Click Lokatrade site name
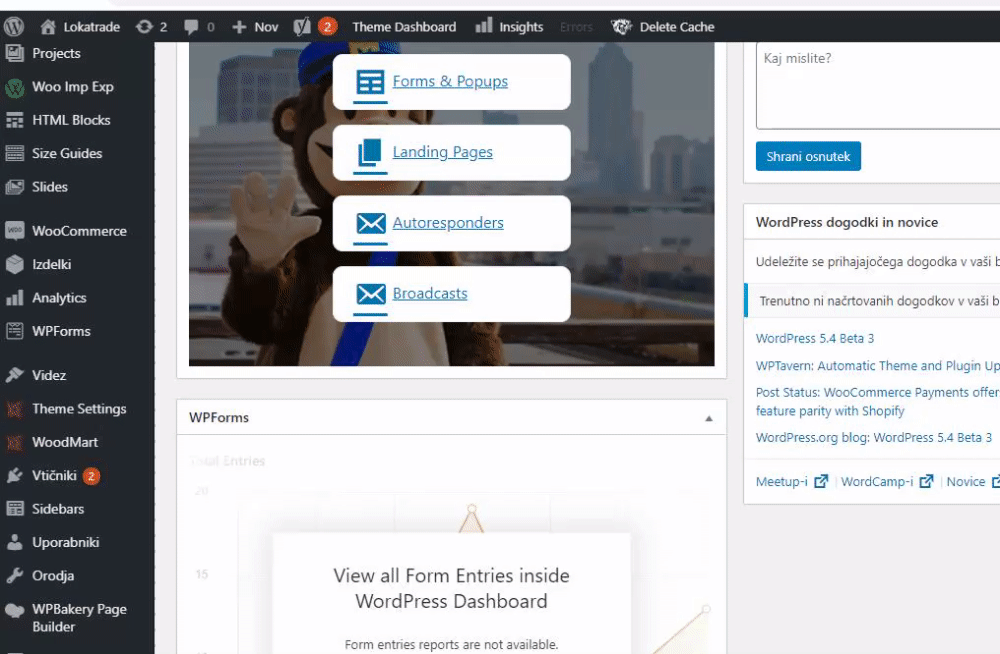This screenshot has width=1000, height=654. pos(91,27)
